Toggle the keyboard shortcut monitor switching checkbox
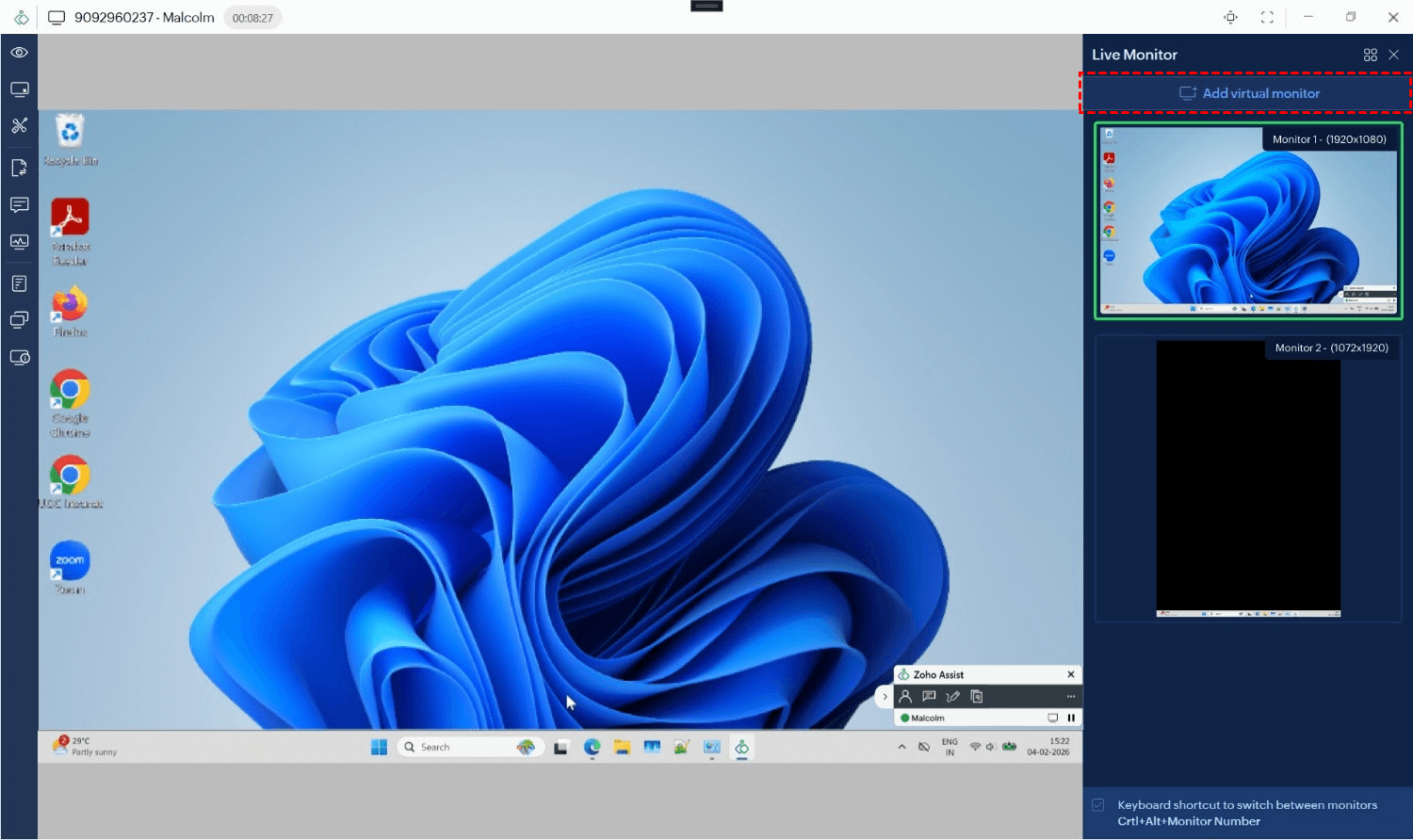Image resolution: width=1413 pixels, height=840 pixels. coord(1098,805)
